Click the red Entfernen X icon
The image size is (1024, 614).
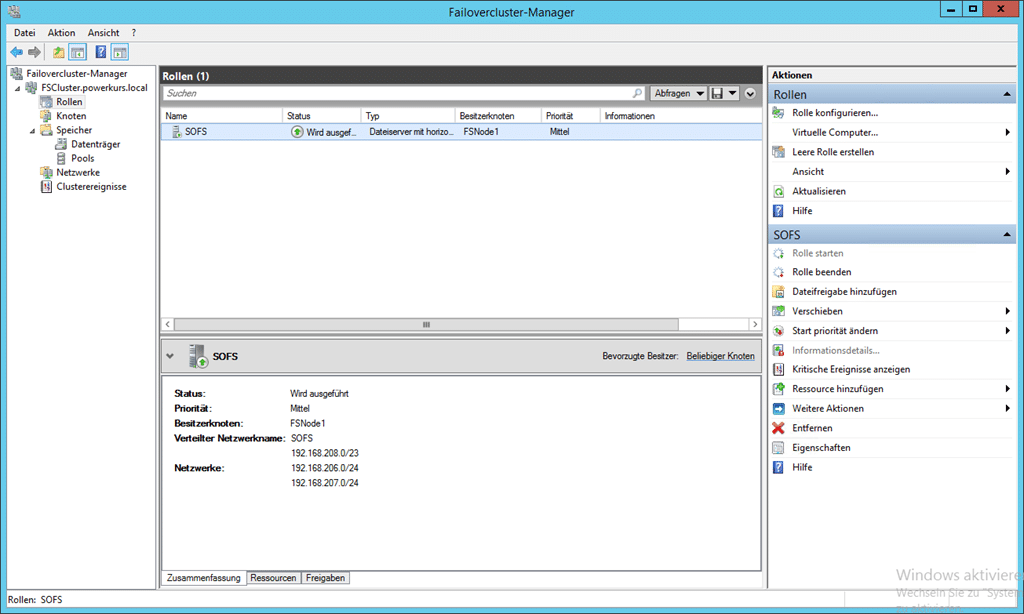778,428
